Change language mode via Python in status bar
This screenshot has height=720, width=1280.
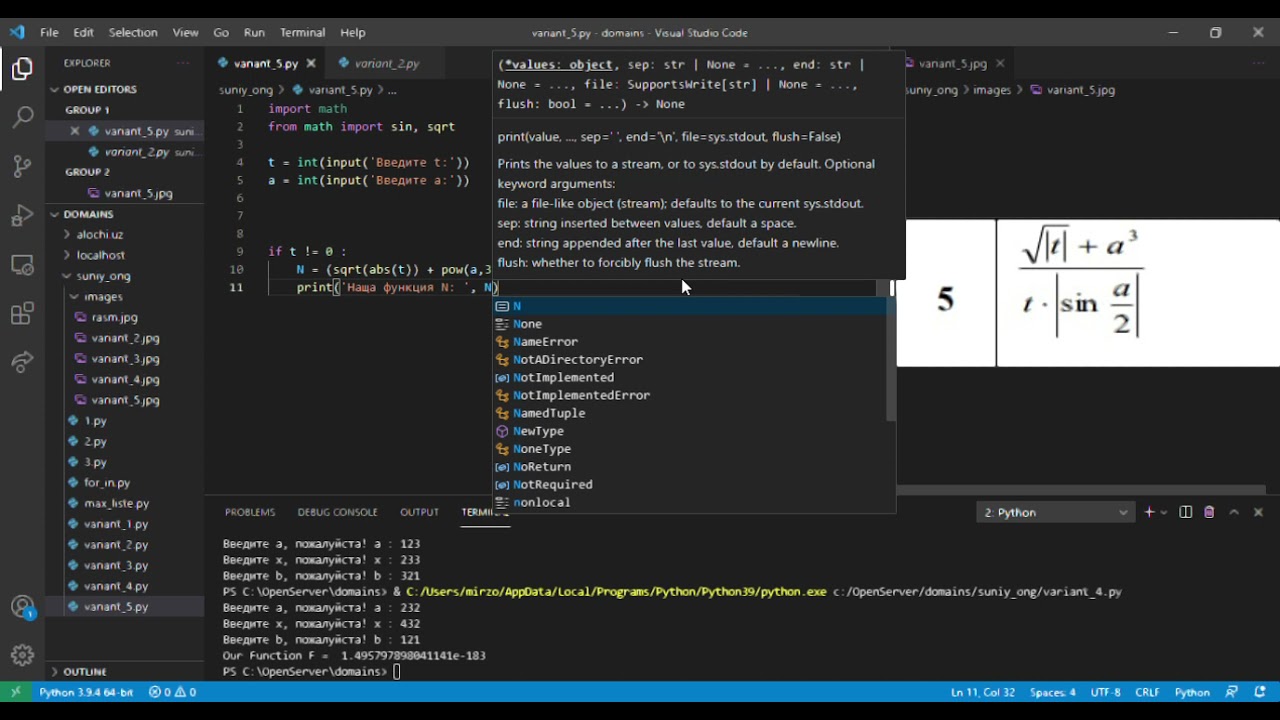click(x=1192, y=692)
